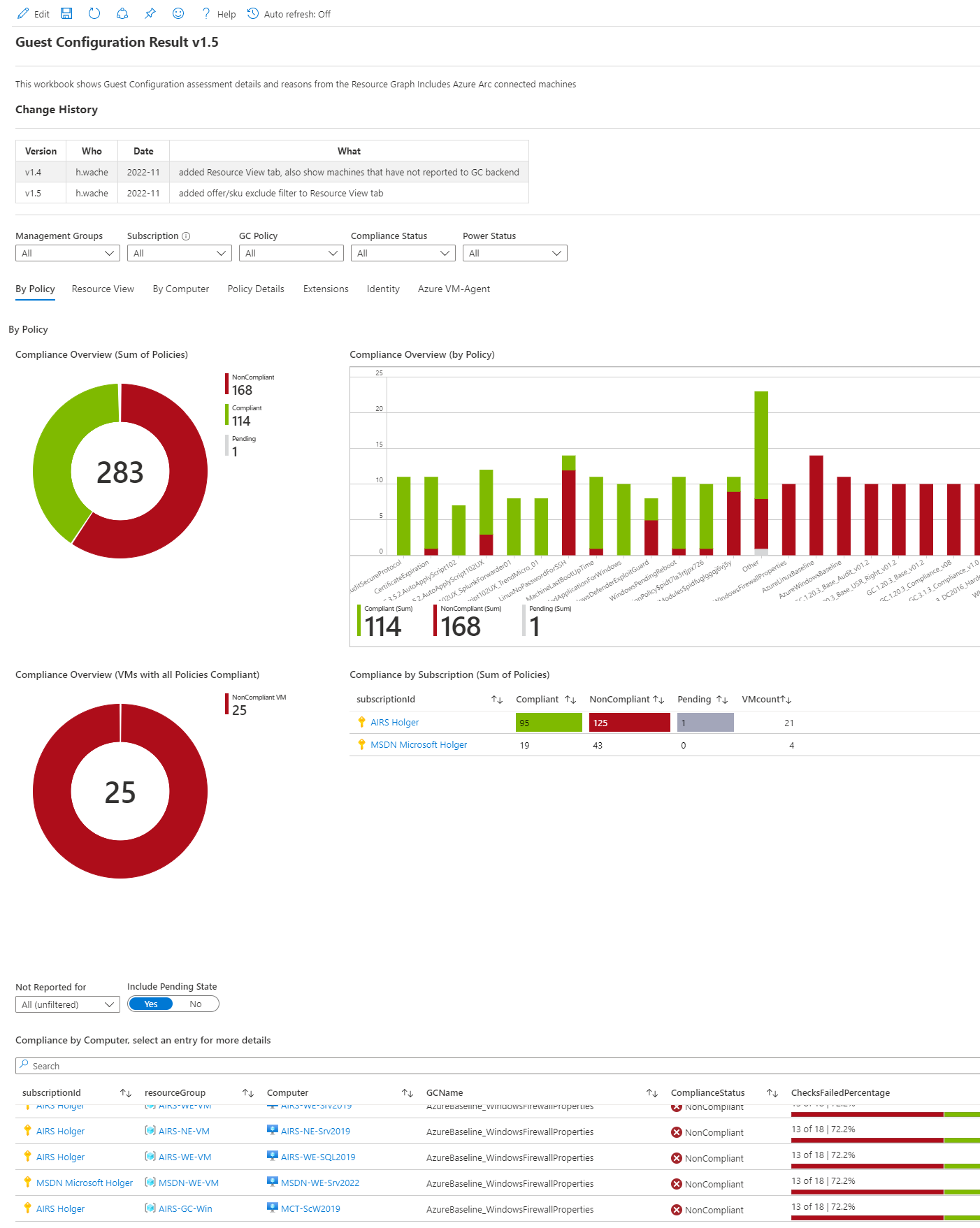Open AIRS Holger link in subscription table
Screen dimensions: 980x1228
point(395,723)
